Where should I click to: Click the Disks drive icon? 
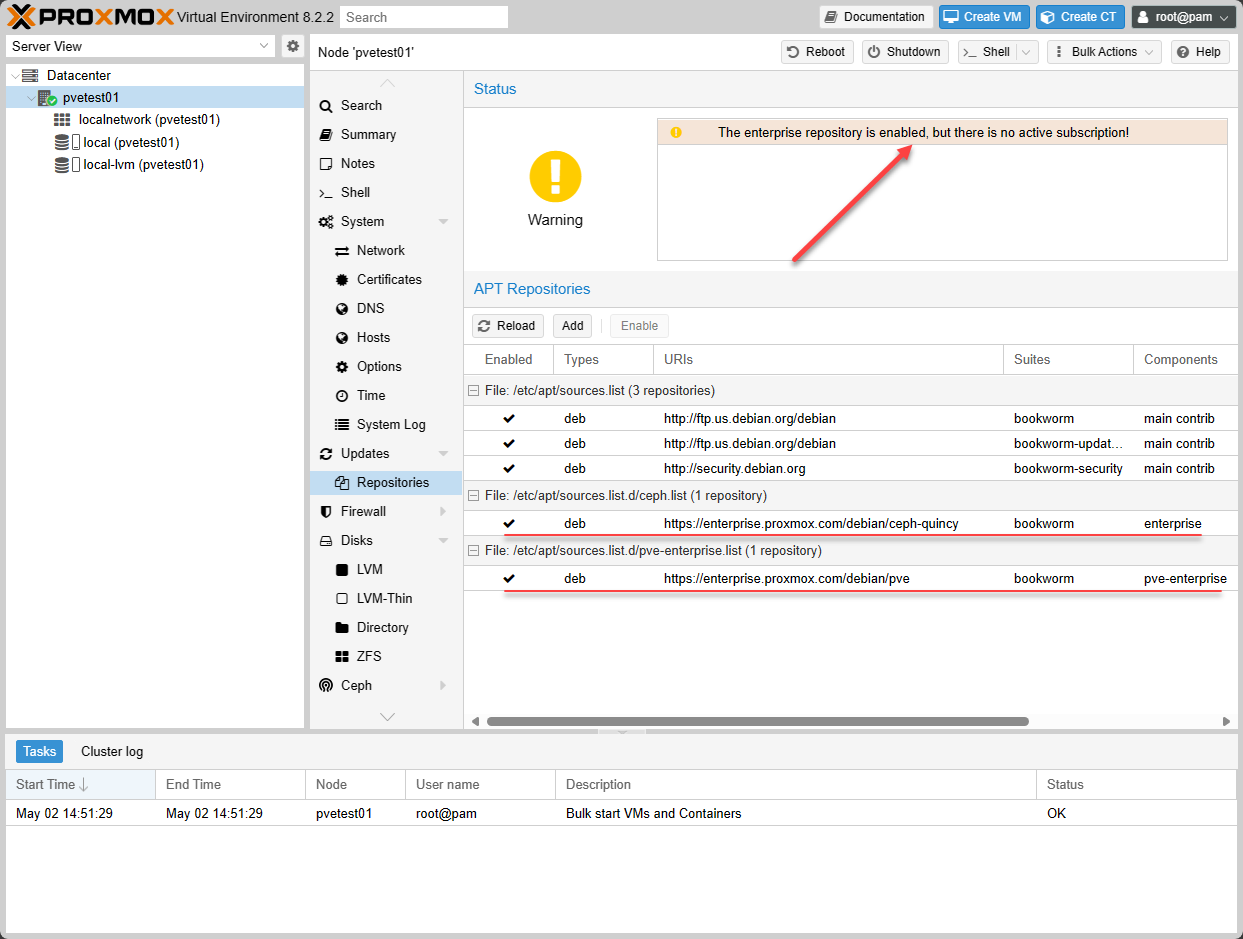326,541
